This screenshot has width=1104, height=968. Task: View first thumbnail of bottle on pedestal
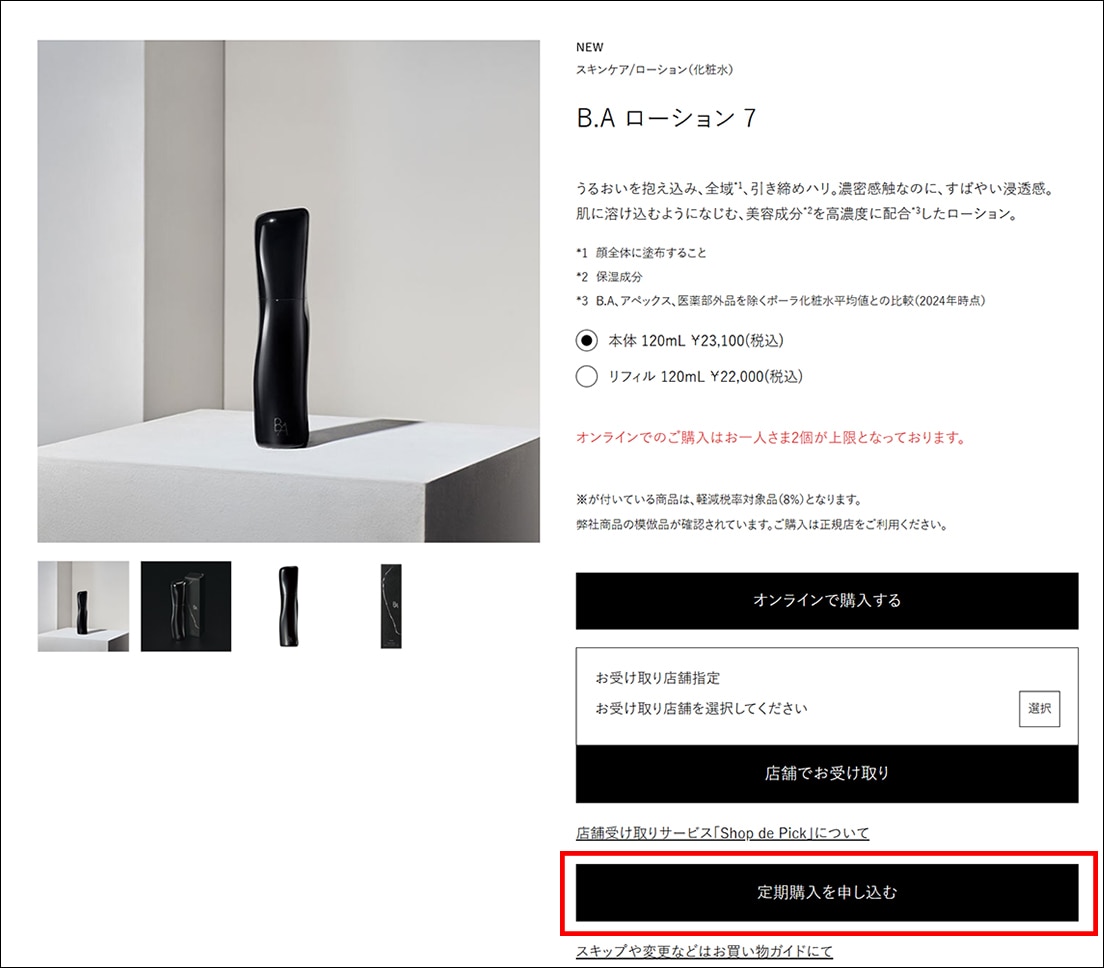(83, 606)
